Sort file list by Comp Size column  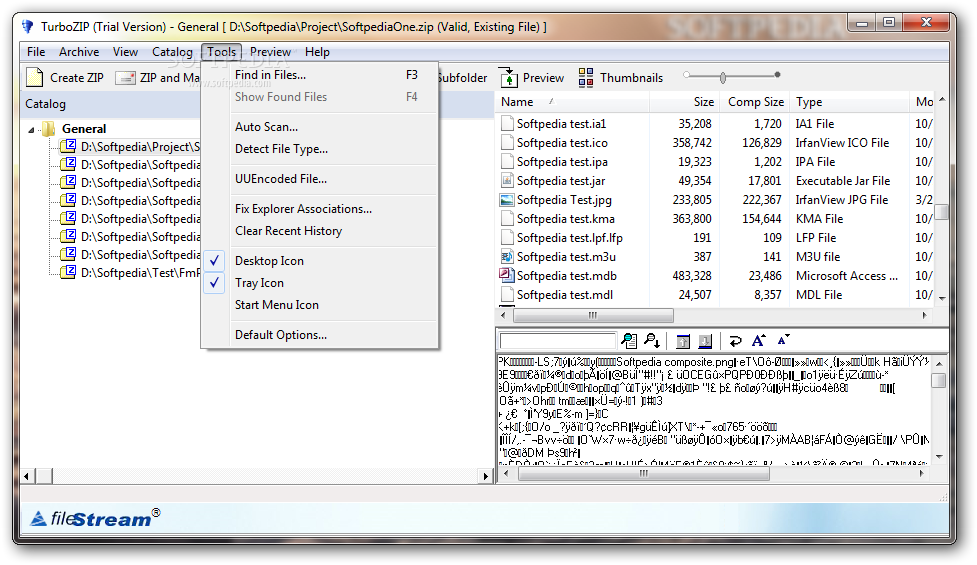tap(755, 102)
